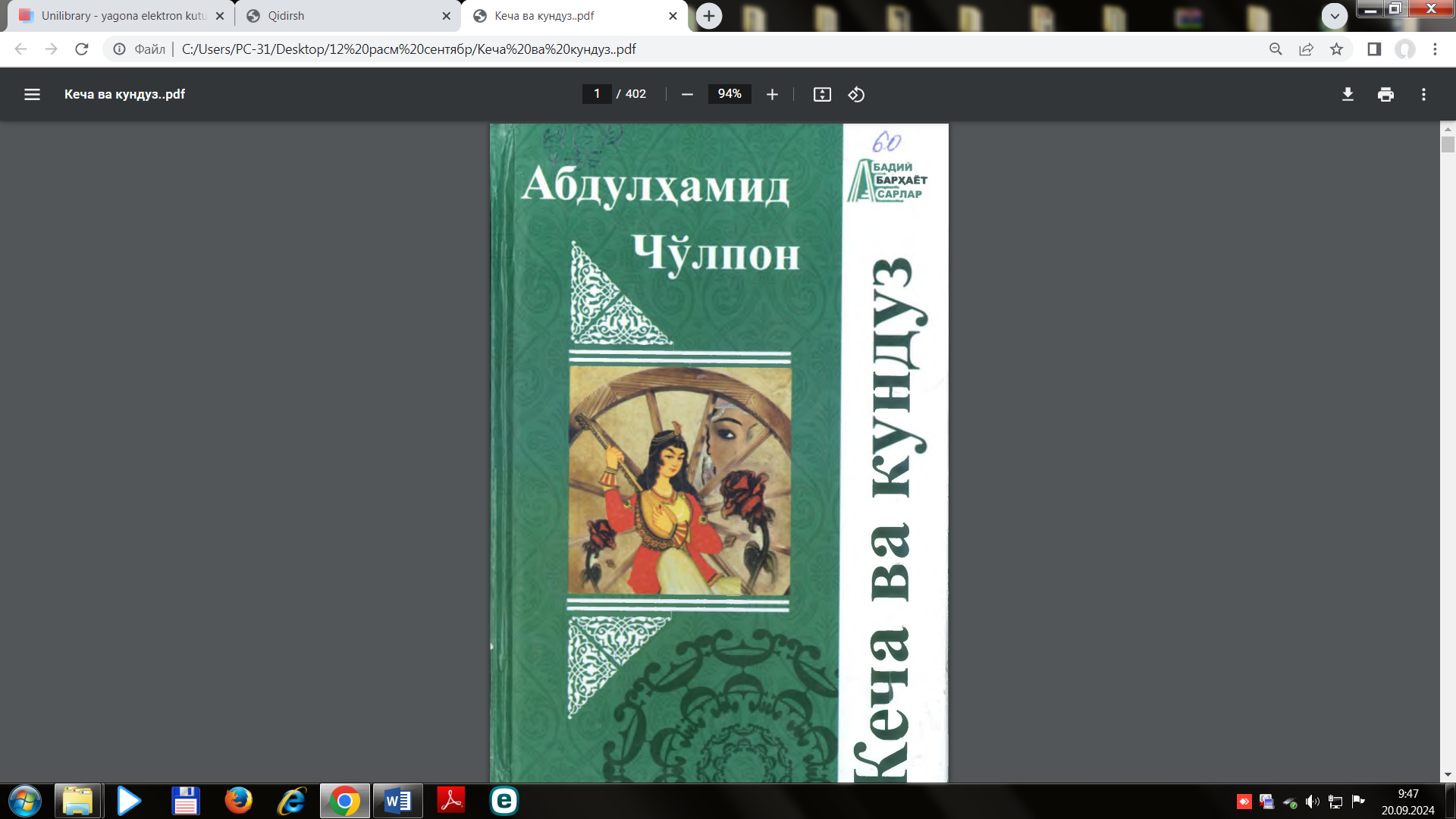
Task: Open File Explorer from the taskbar
Action: pyautogui.click(x=77, y=801)
